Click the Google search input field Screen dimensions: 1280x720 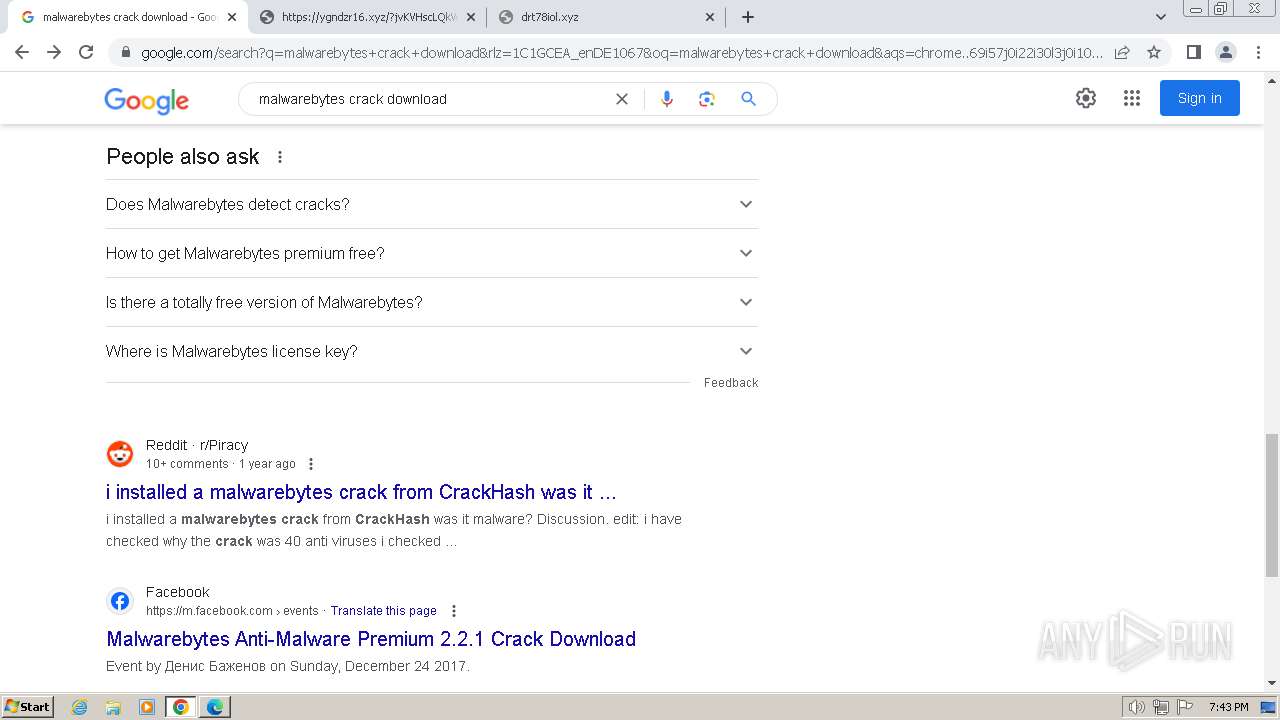point(430,99)
